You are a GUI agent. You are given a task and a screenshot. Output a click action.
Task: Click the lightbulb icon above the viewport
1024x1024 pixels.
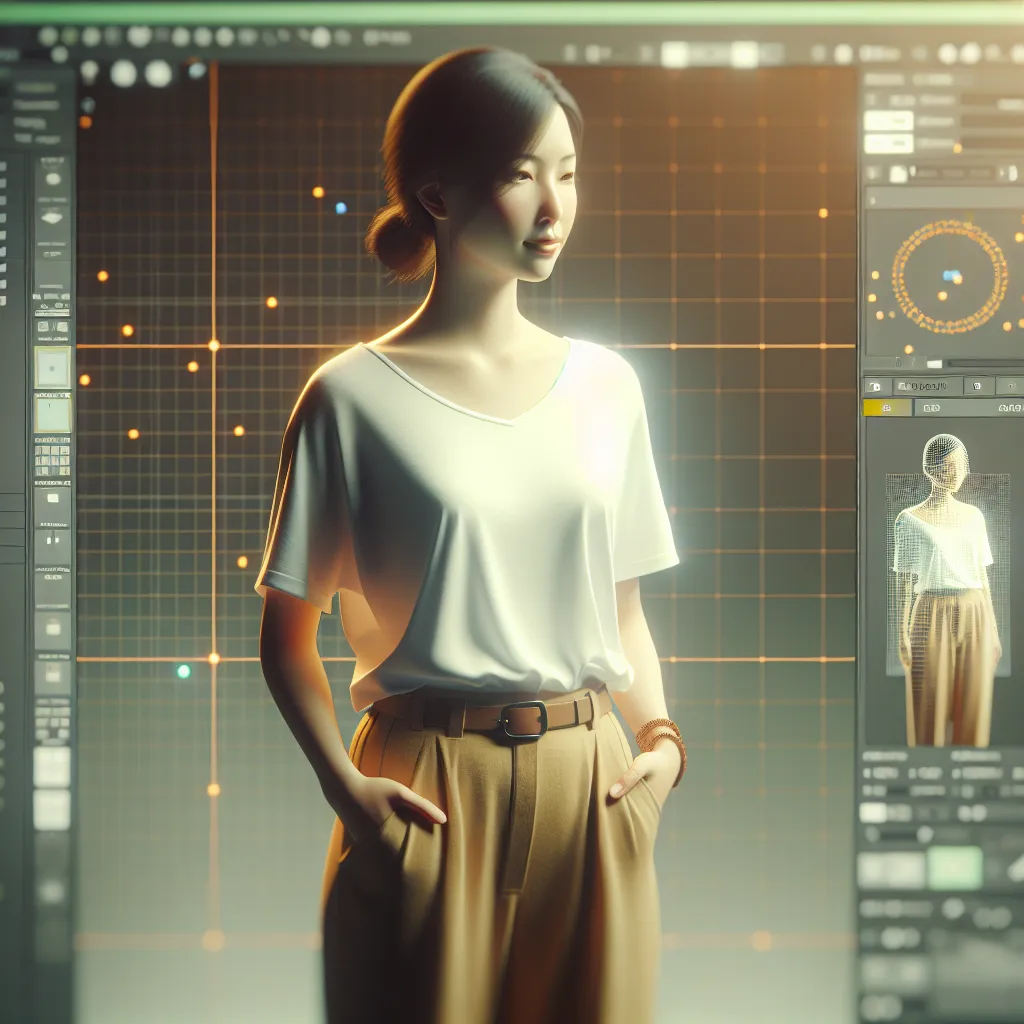tap(90, 71)
